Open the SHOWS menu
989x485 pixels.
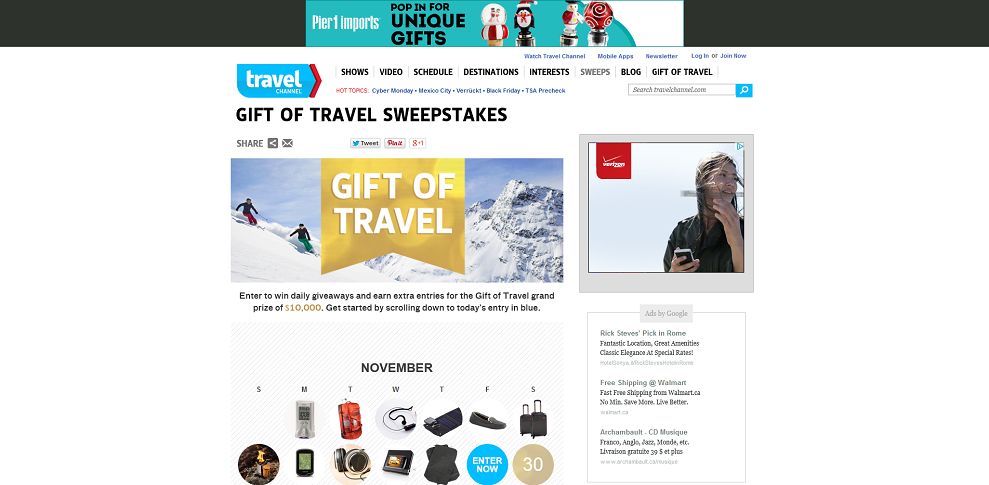(x=354, y=72)
